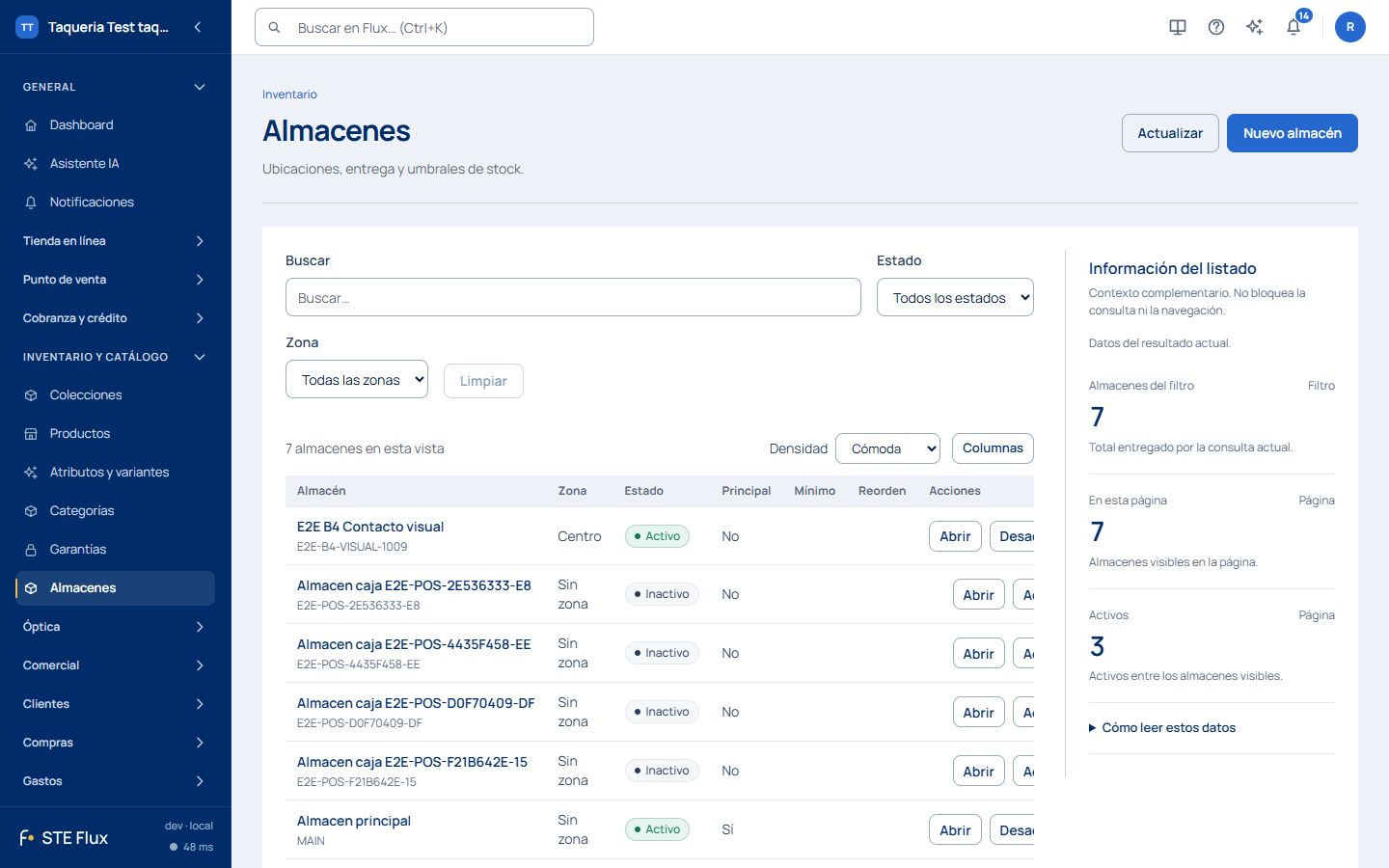Open the Estado dropdown Todos los estados
1389x868 pixels.
tap(955, 297)
